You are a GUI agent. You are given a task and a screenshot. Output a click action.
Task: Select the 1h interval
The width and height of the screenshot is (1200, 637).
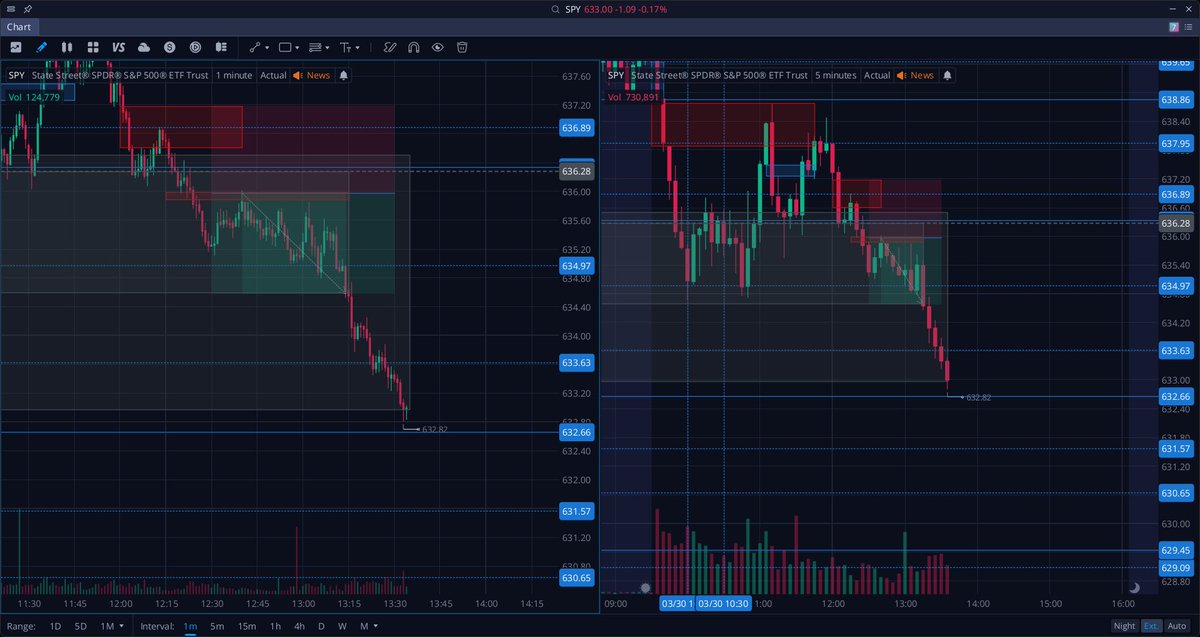tap(275, 626)
